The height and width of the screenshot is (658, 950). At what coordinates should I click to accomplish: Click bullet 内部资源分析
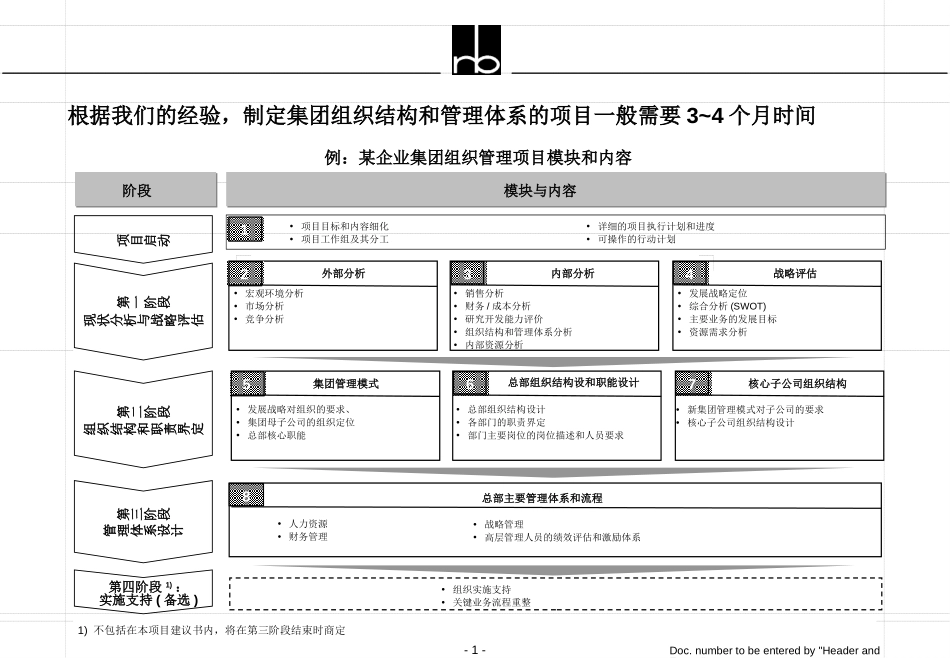tap(494, 345)
